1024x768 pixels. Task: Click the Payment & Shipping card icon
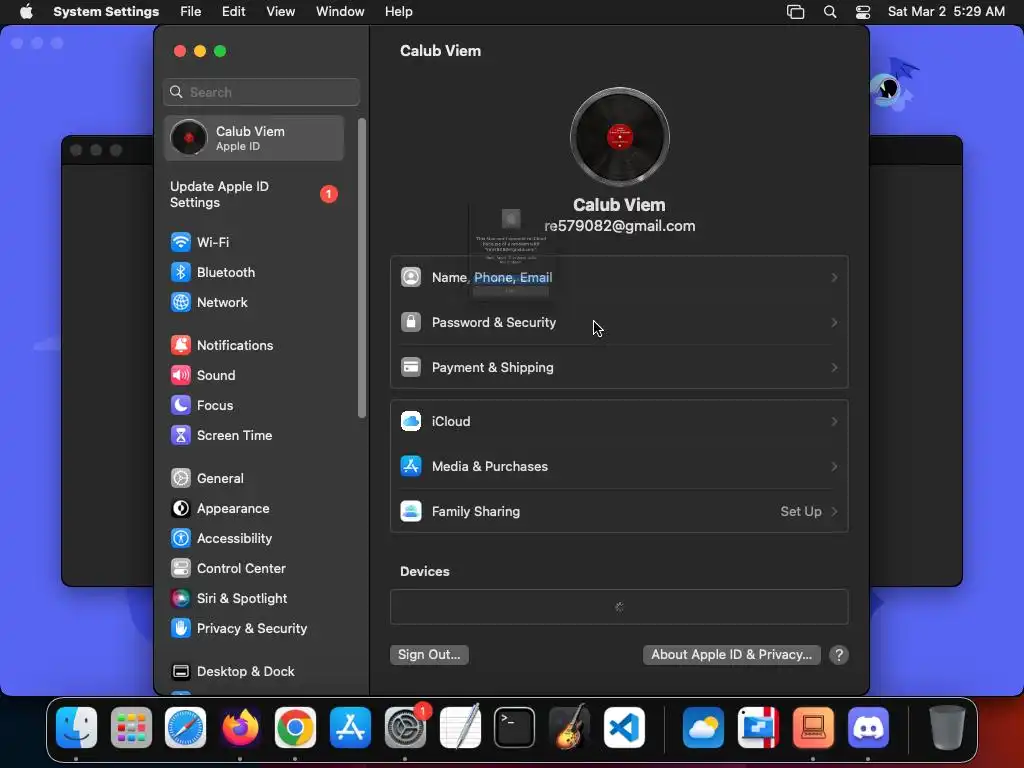point(411,368)
